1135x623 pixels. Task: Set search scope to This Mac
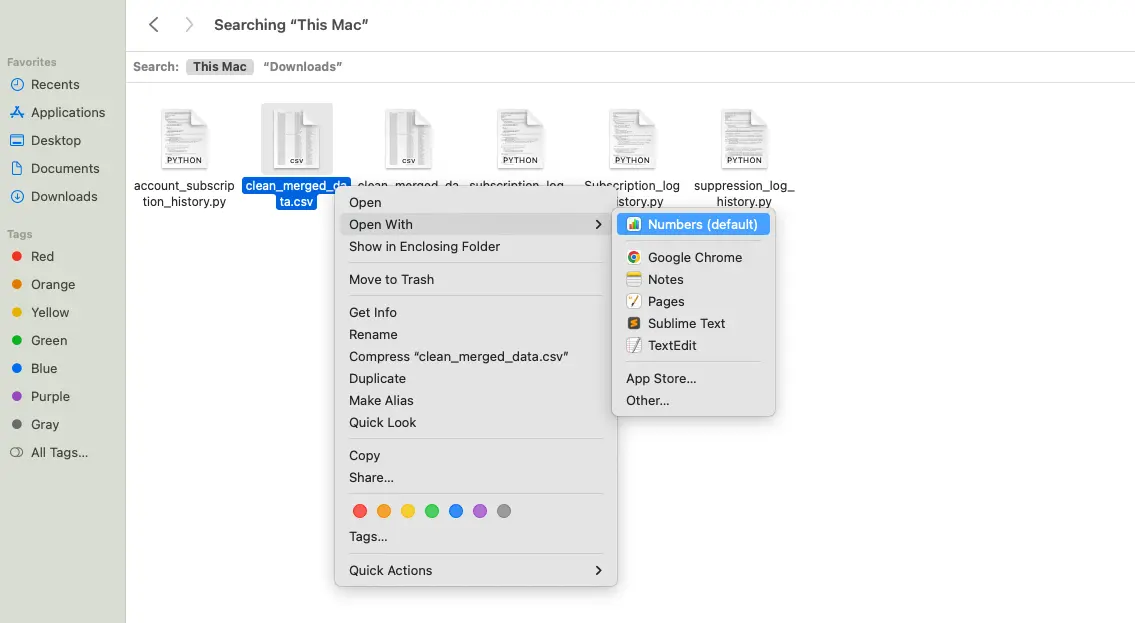(219, 67)
